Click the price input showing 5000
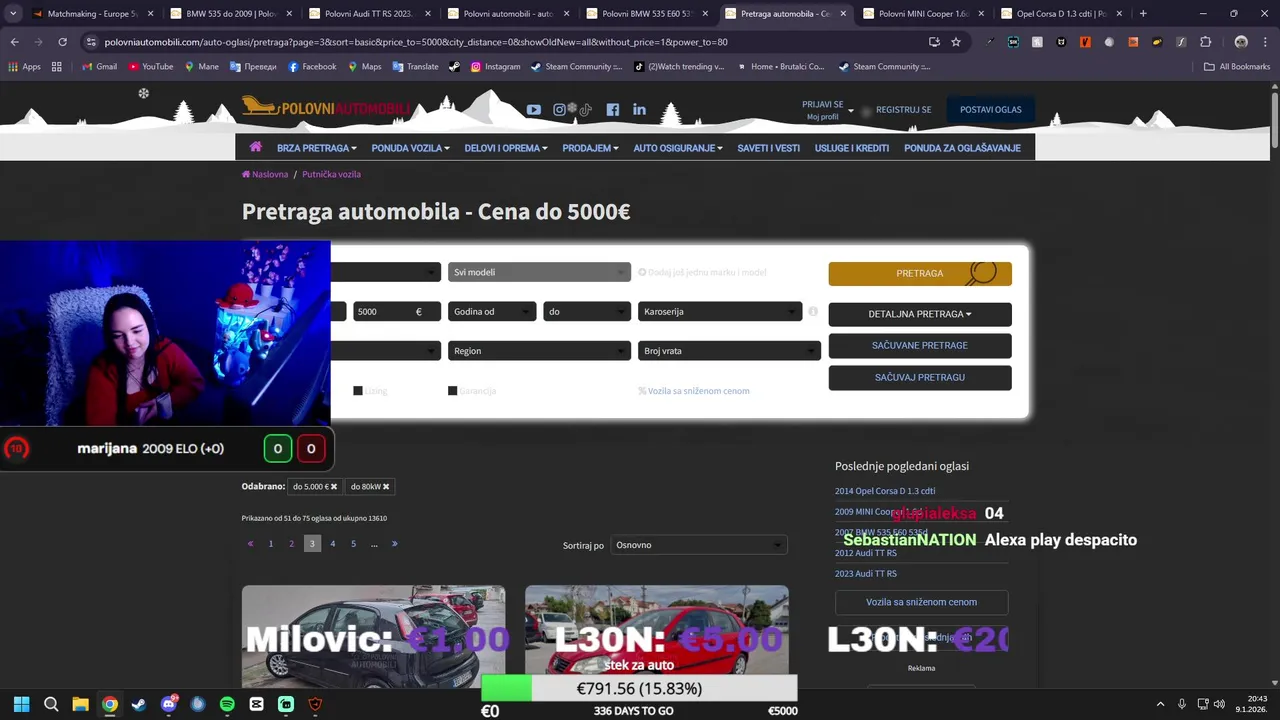1280x720 pixels. (398, 311)
